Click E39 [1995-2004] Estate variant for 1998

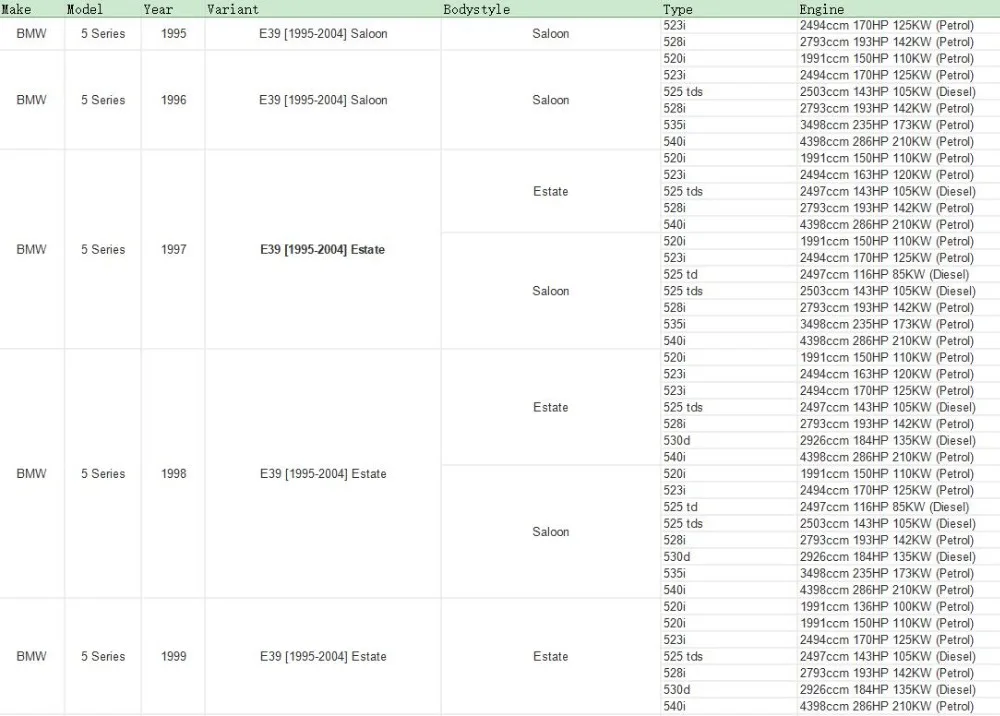click(x=323, y=474)
